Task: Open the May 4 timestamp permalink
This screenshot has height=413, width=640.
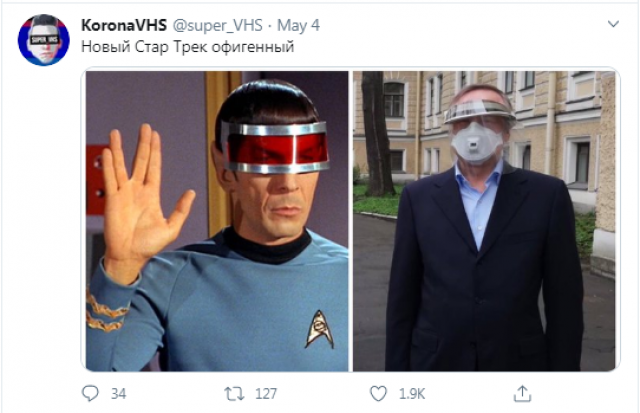Action: click(298, 26)
